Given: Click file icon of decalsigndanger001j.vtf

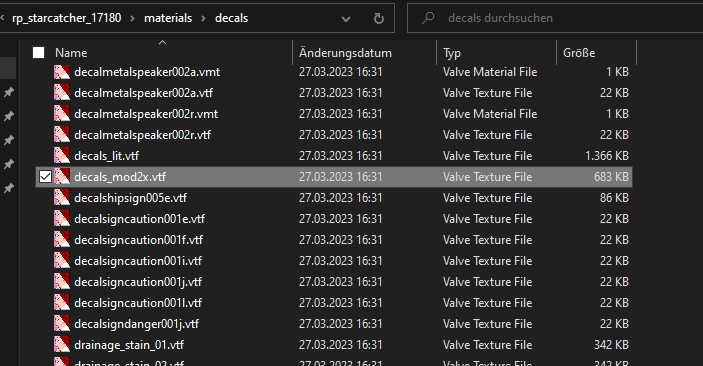Looking at the screenshot, I should pyautogui.click(x=62, y=324).
